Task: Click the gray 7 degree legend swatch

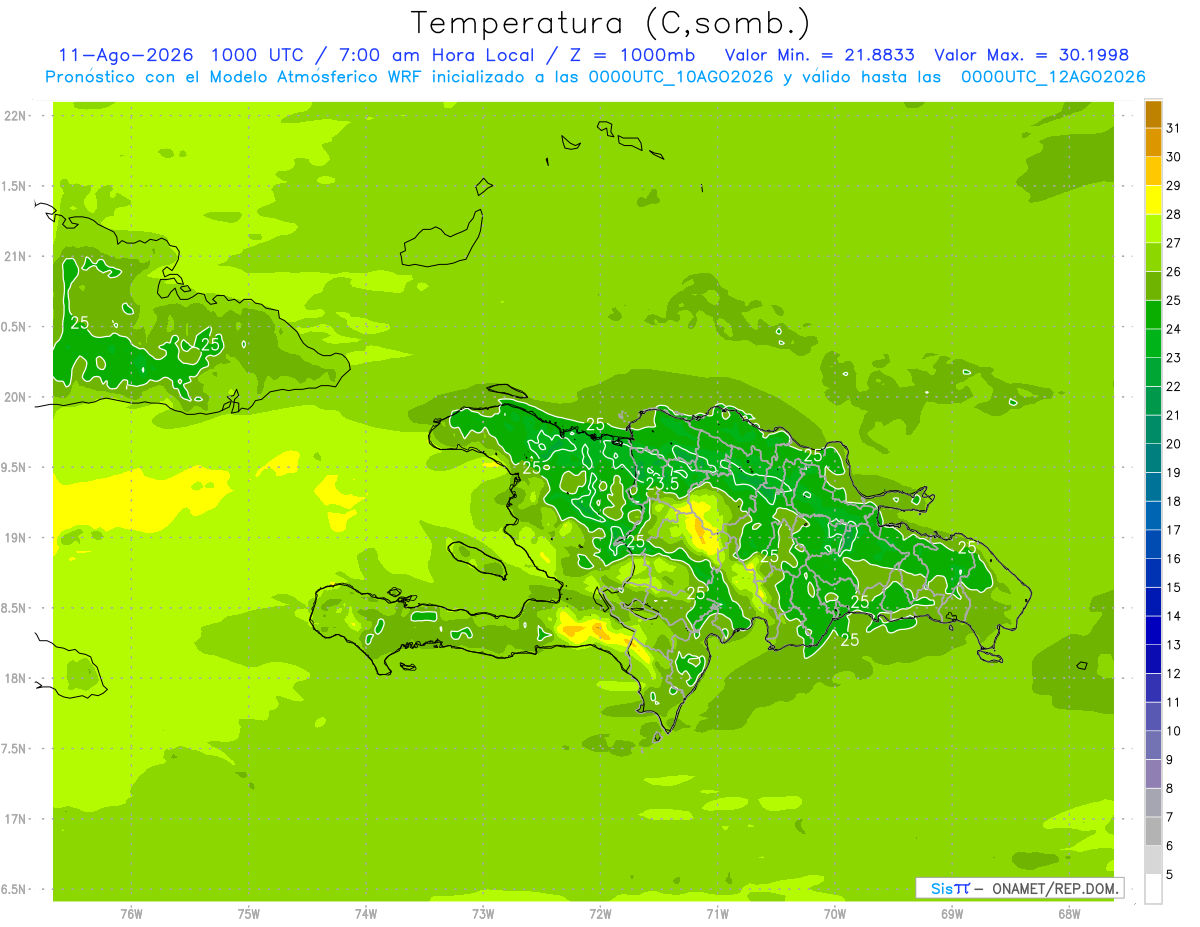Action: click(1153, 803)
